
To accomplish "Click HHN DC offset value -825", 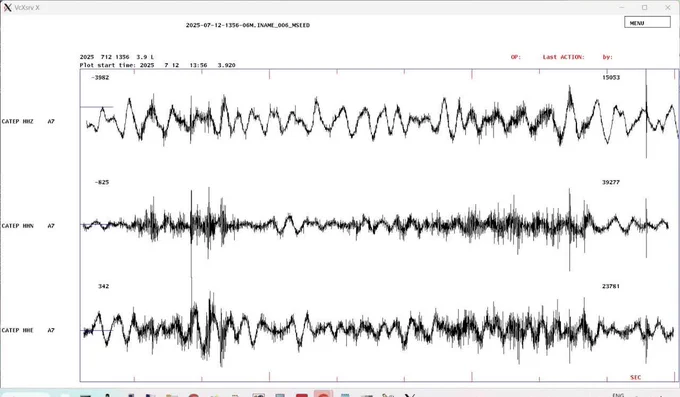I will click(102, 182).
